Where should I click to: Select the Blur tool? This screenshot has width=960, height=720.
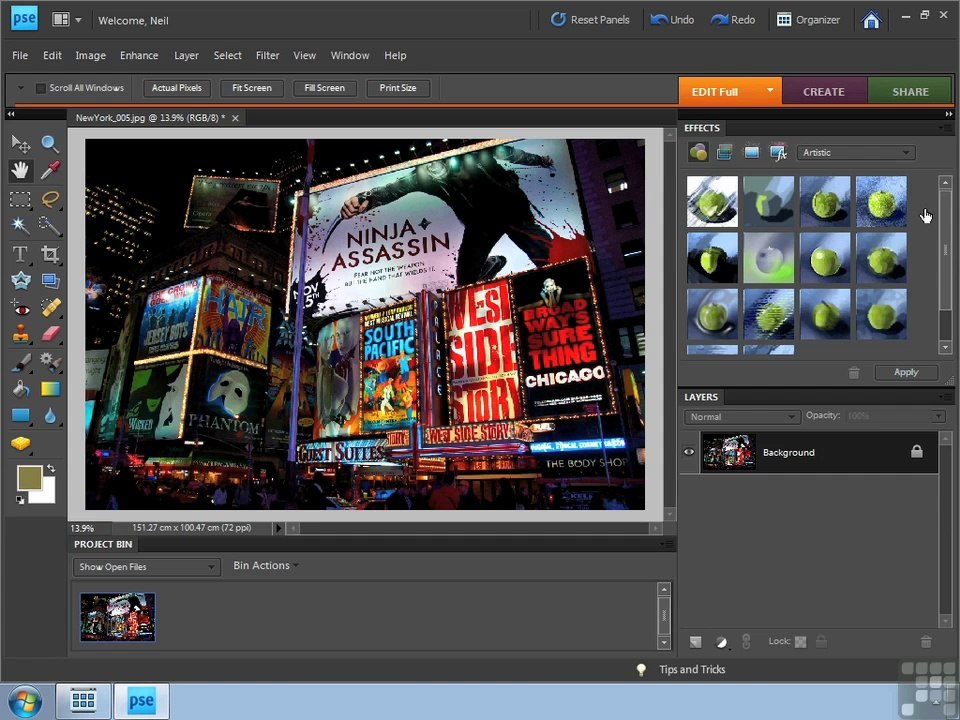coord(50,416)
